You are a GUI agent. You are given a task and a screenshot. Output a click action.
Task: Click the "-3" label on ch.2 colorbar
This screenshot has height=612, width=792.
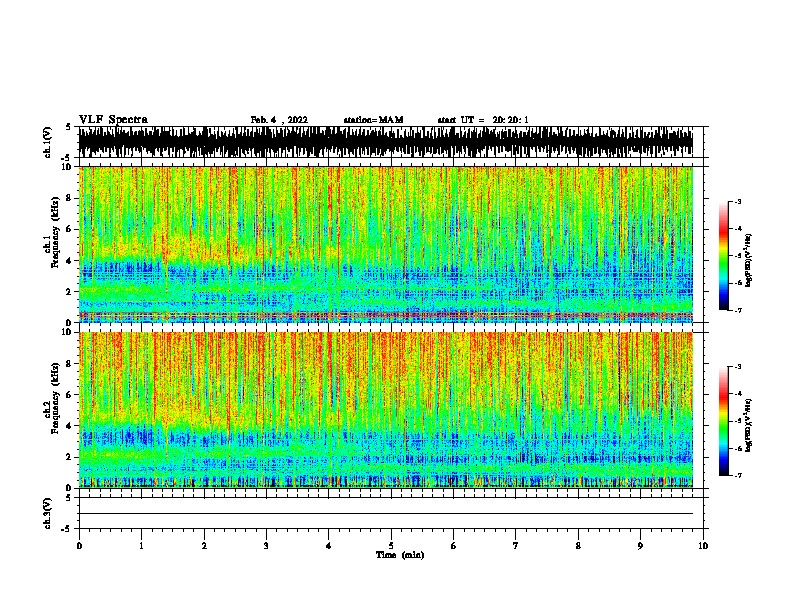coord(738,367)
